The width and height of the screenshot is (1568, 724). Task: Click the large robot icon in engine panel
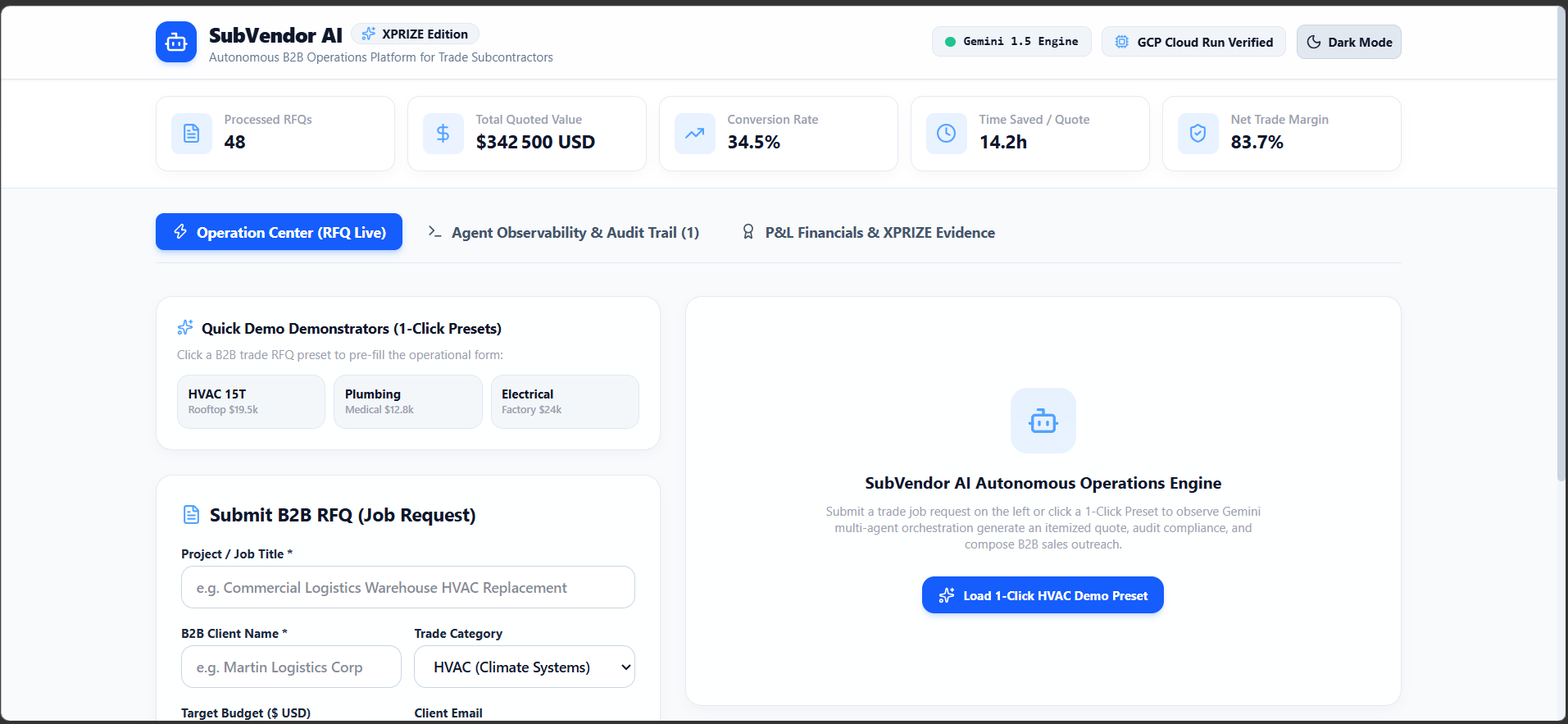pyautogui.click(x=1043, y=421)
